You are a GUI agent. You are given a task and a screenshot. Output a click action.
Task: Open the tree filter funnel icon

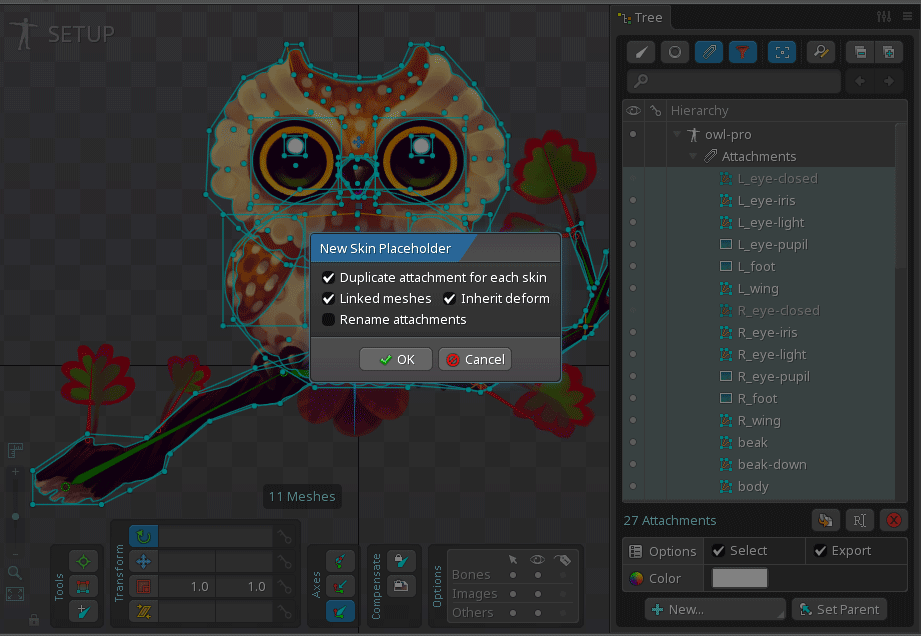(745, 52)
